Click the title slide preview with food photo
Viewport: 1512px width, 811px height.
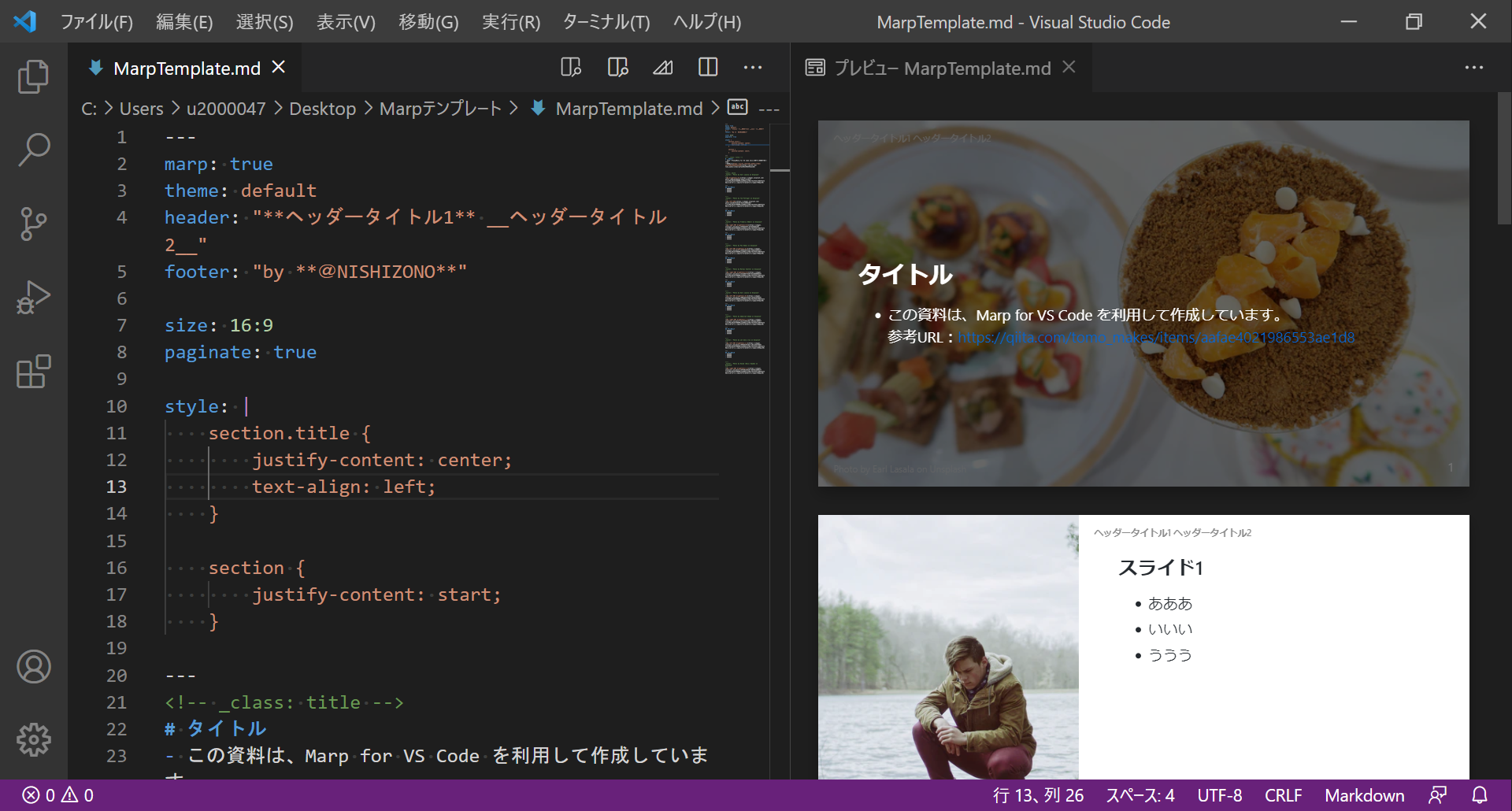pos(1143,303)
